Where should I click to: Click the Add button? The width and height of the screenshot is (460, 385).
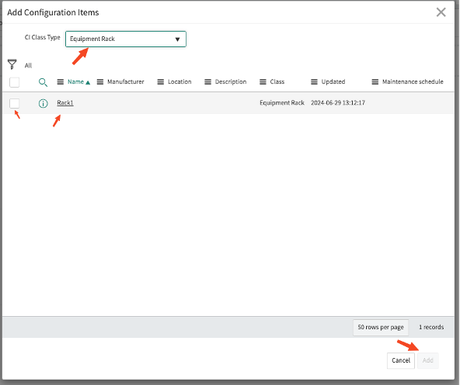[x=428, y=360]
